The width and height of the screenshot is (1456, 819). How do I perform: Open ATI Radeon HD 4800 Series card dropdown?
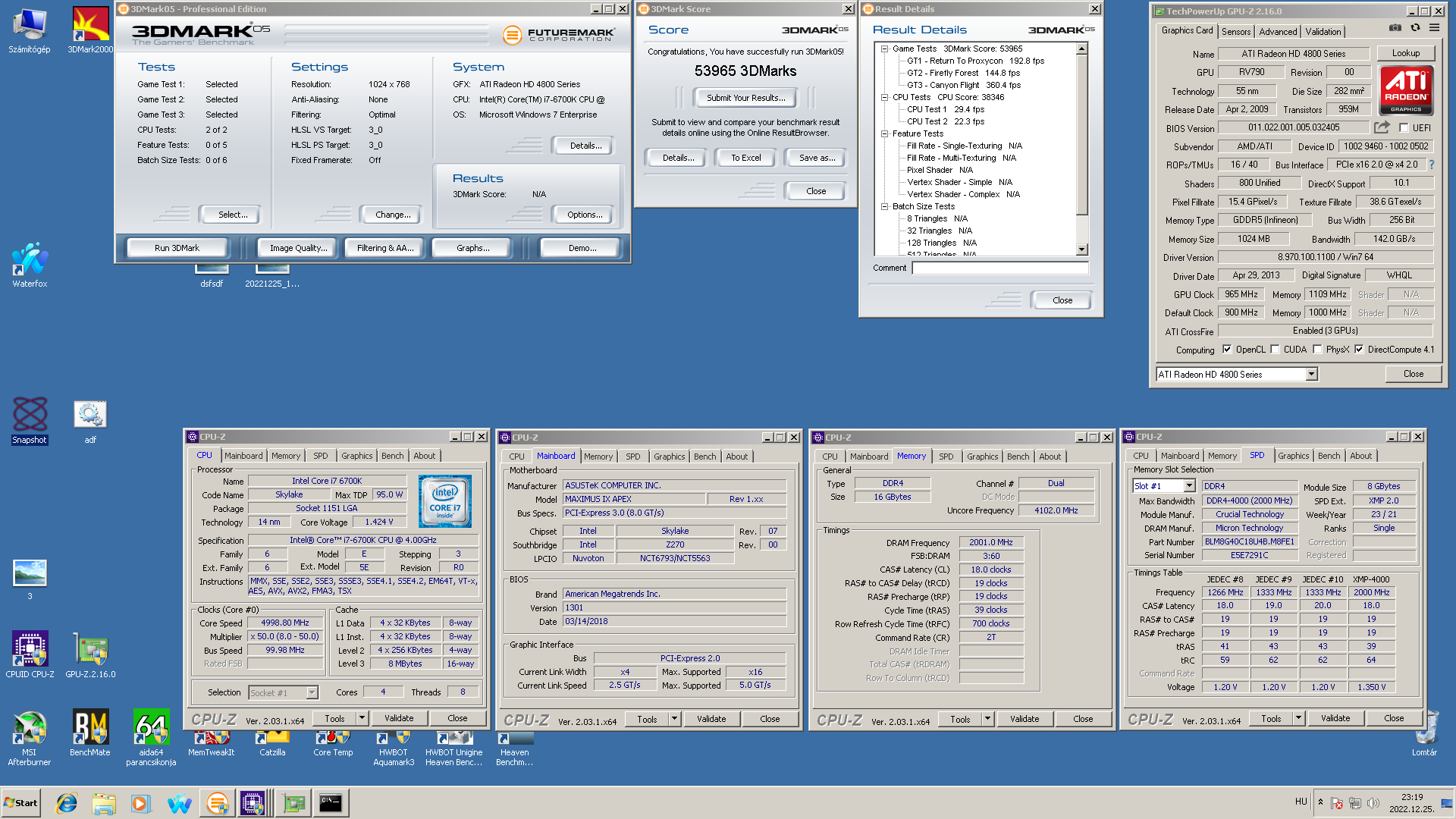tap(1311, 374)
